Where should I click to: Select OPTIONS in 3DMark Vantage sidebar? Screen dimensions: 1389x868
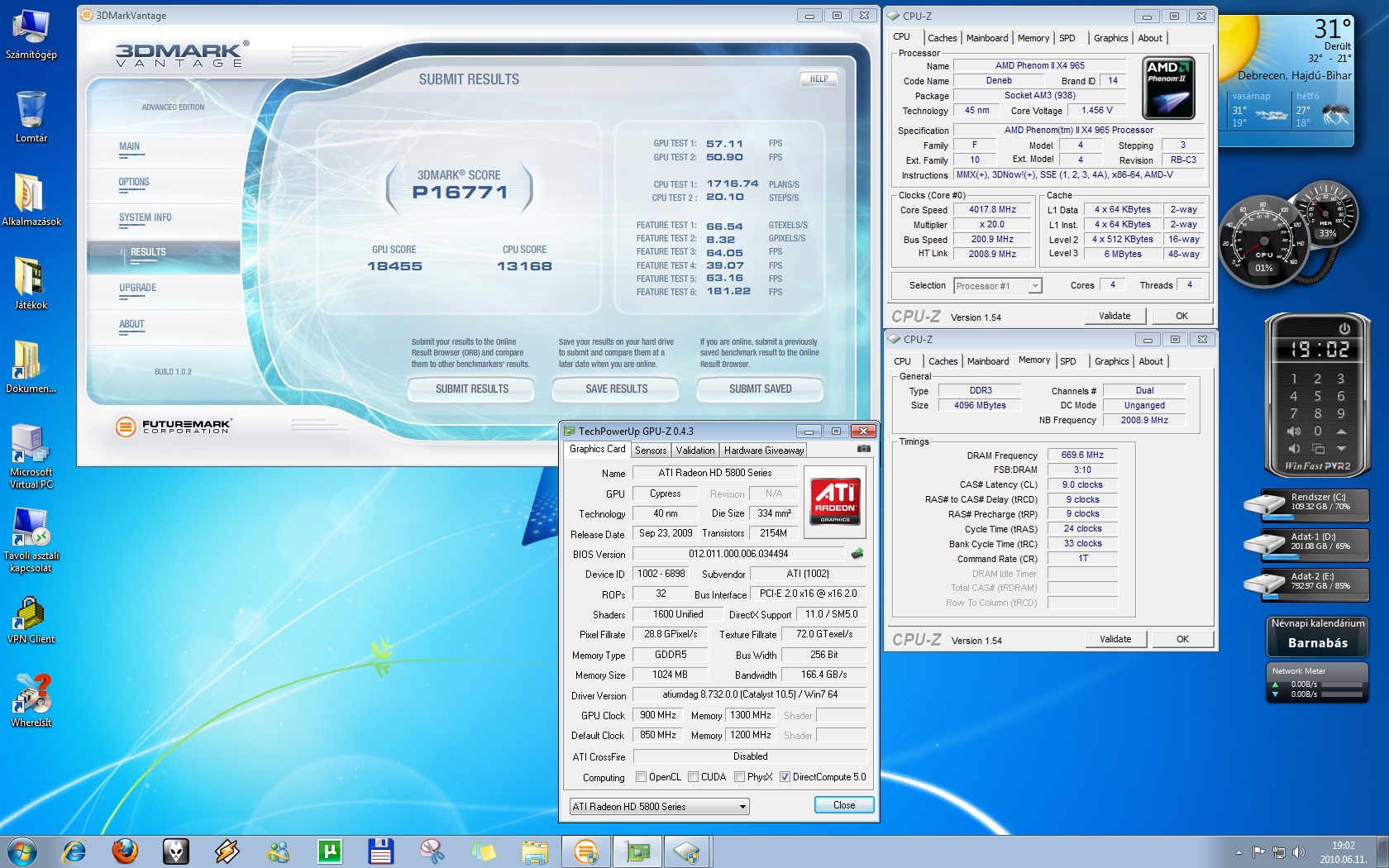coord(134,182)
